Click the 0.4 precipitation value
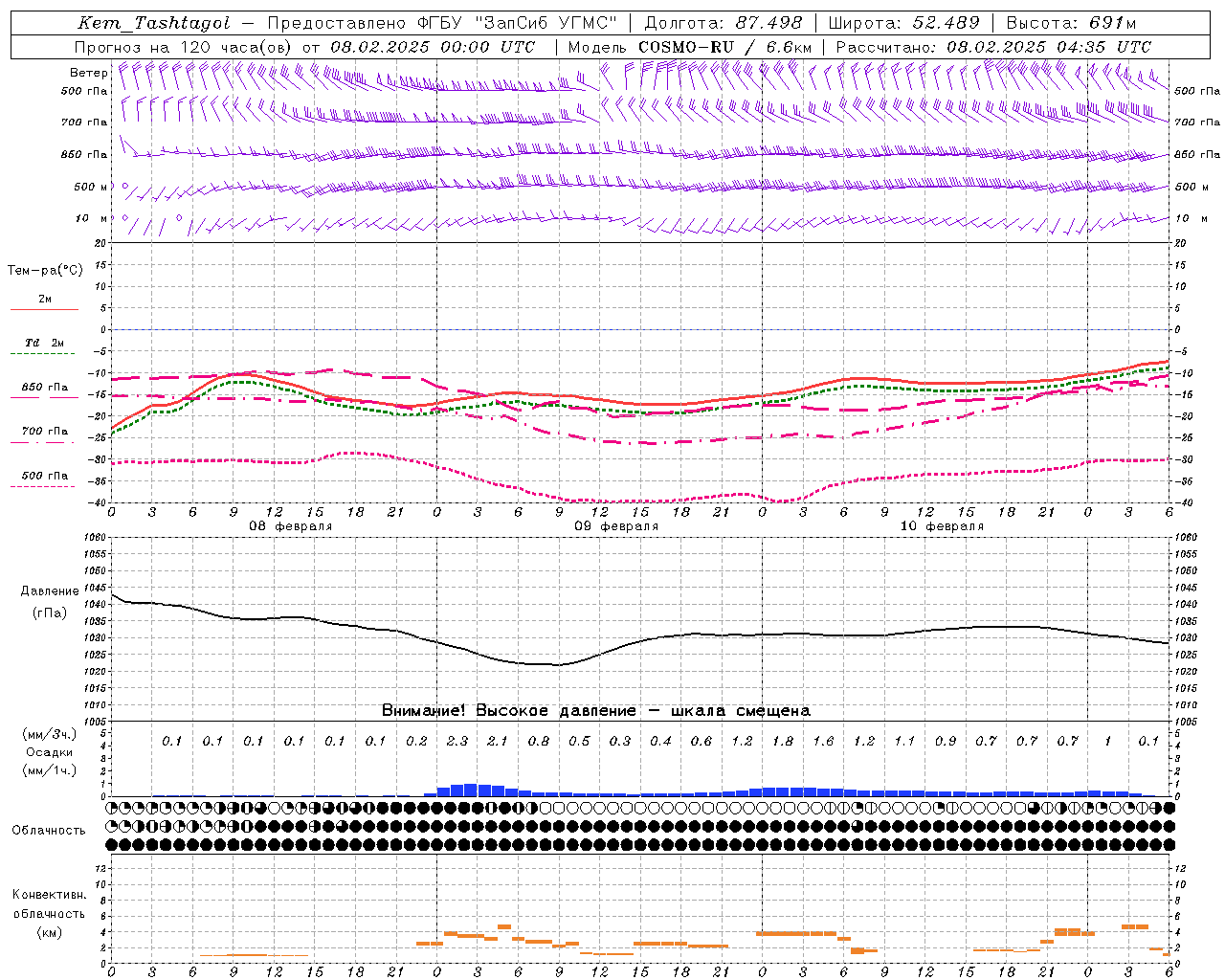1225x980 pixels. [x=660, y=742]
